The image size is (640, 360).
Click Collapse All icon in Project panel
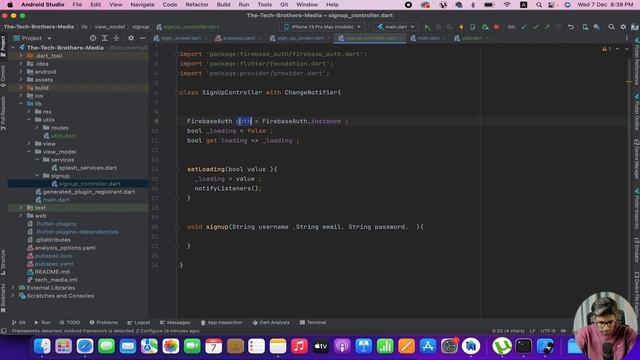pos(116,38)
